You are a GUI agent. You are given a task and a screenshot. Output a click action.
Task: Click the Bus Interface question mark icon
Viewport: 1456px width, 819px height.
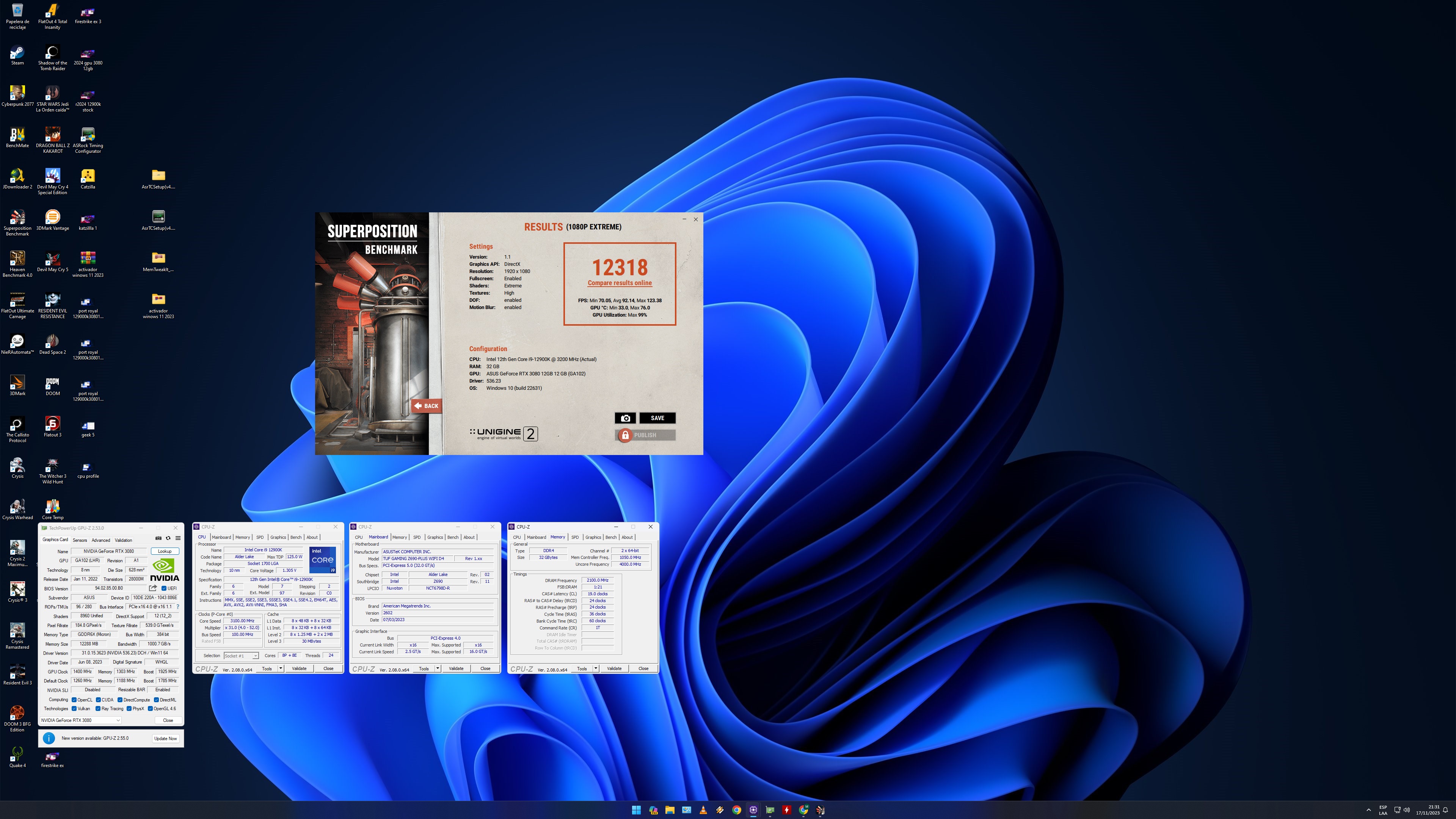pyautogui.click(x=177, y=607)
